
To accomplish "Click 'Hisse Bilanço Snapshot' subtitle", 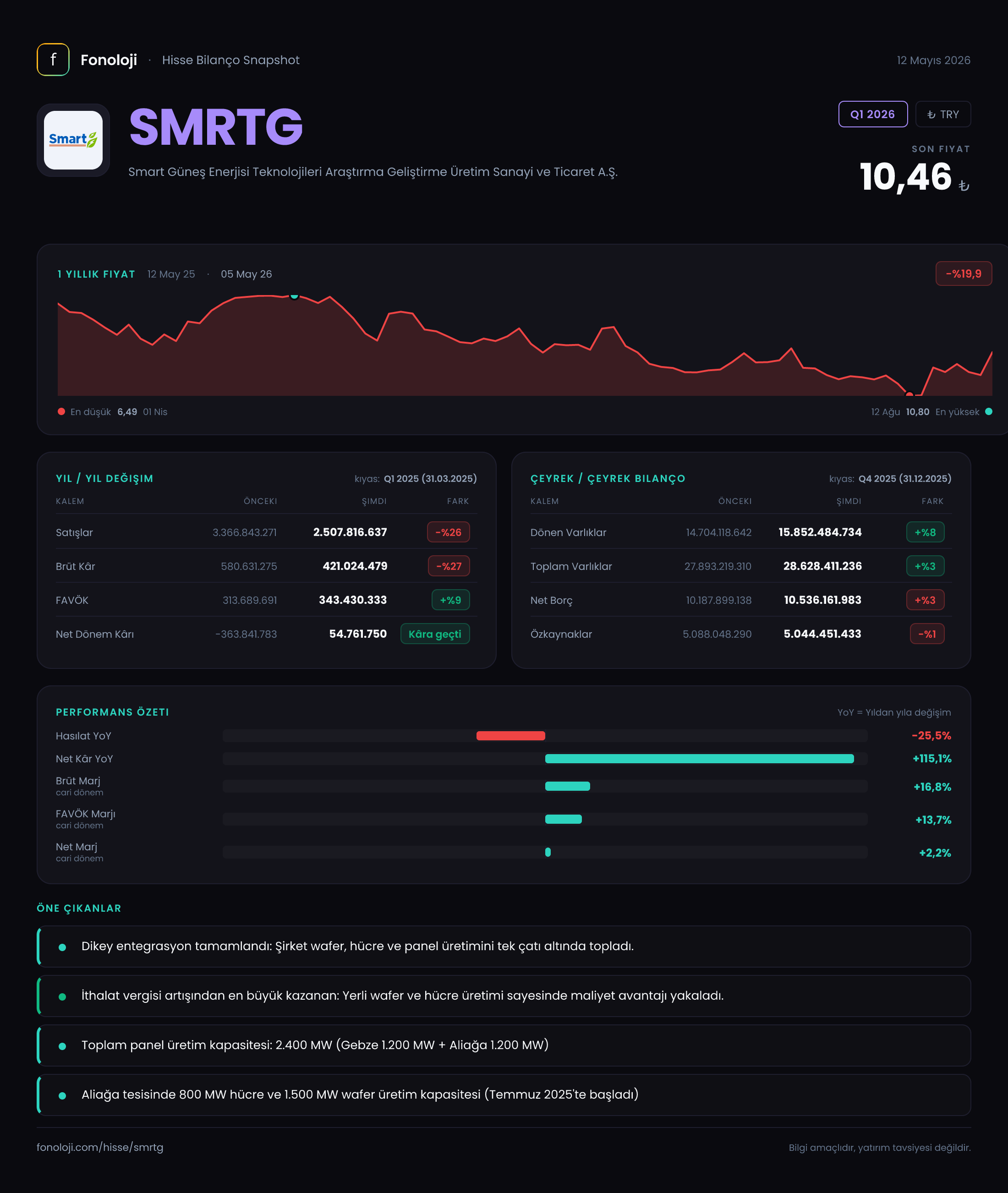I will click(x=230, y=60).
